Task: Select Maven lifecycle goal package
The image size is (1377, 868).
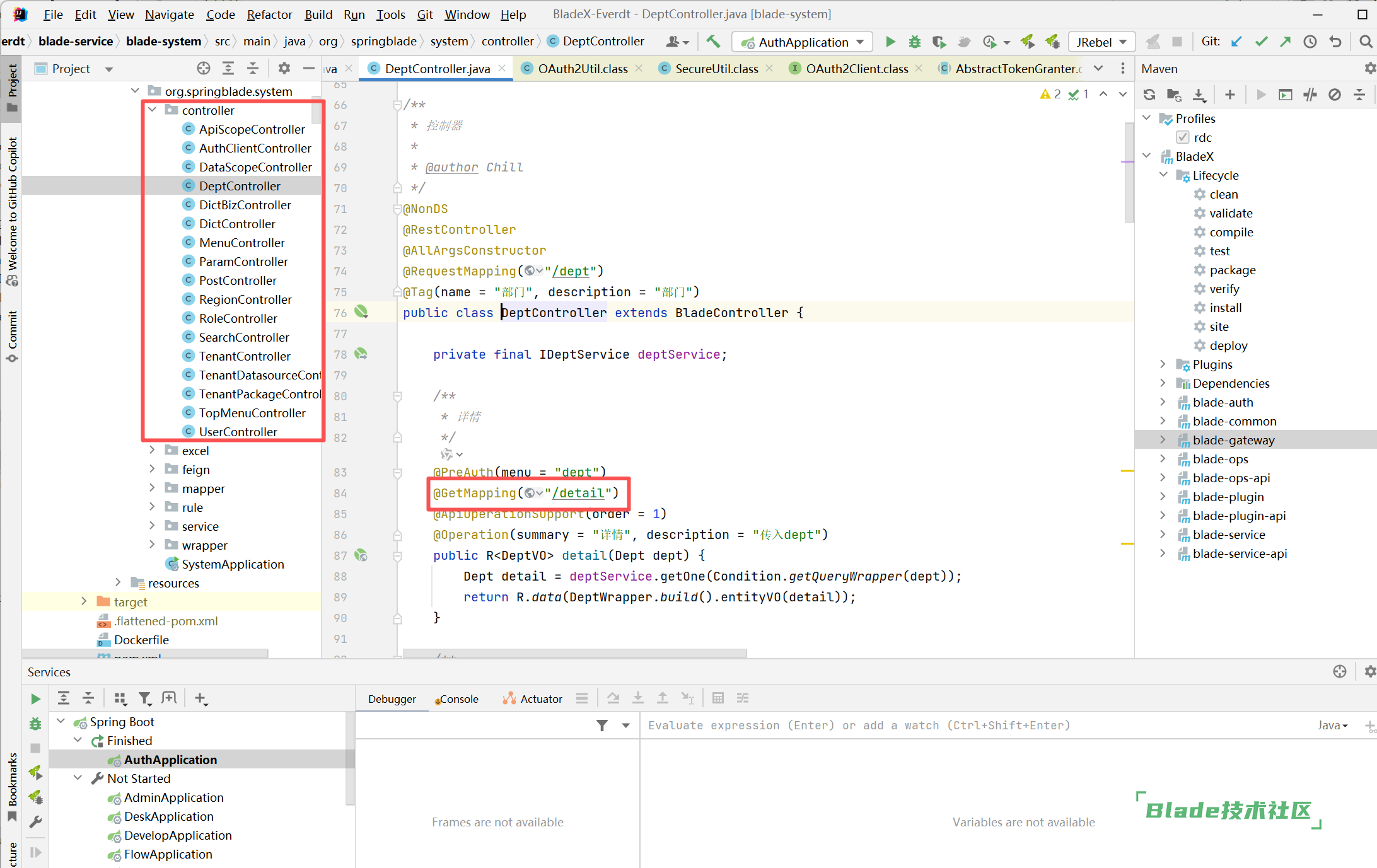Action: tap(1232, 270)
